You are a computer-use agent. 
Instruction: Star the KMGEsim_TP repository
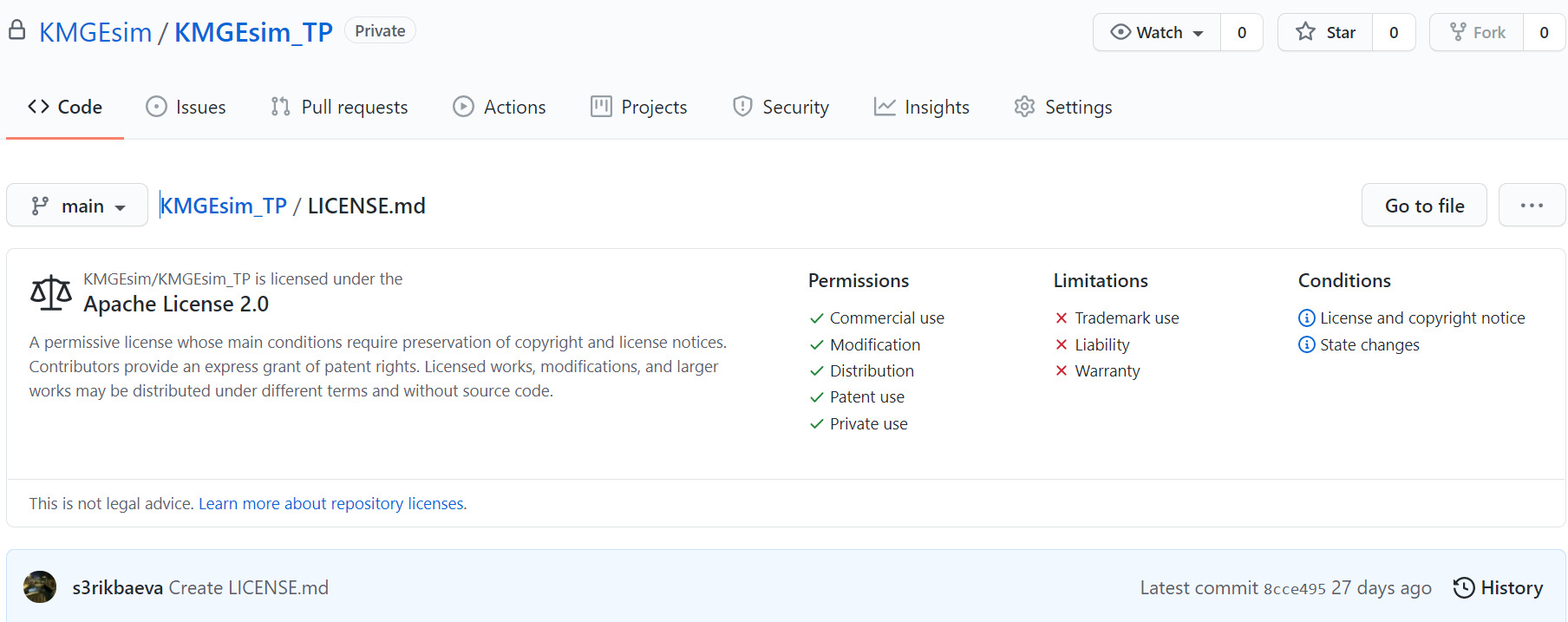point(1325,32)
